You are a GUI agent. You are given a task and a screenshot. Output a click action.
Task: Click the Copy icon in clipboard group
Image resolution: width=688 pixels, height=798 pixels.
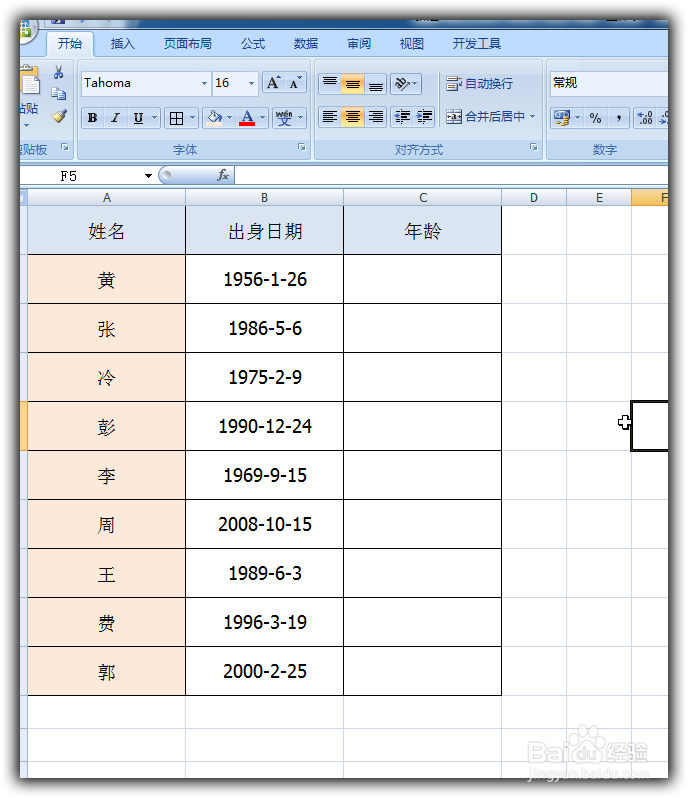point(59,94)
